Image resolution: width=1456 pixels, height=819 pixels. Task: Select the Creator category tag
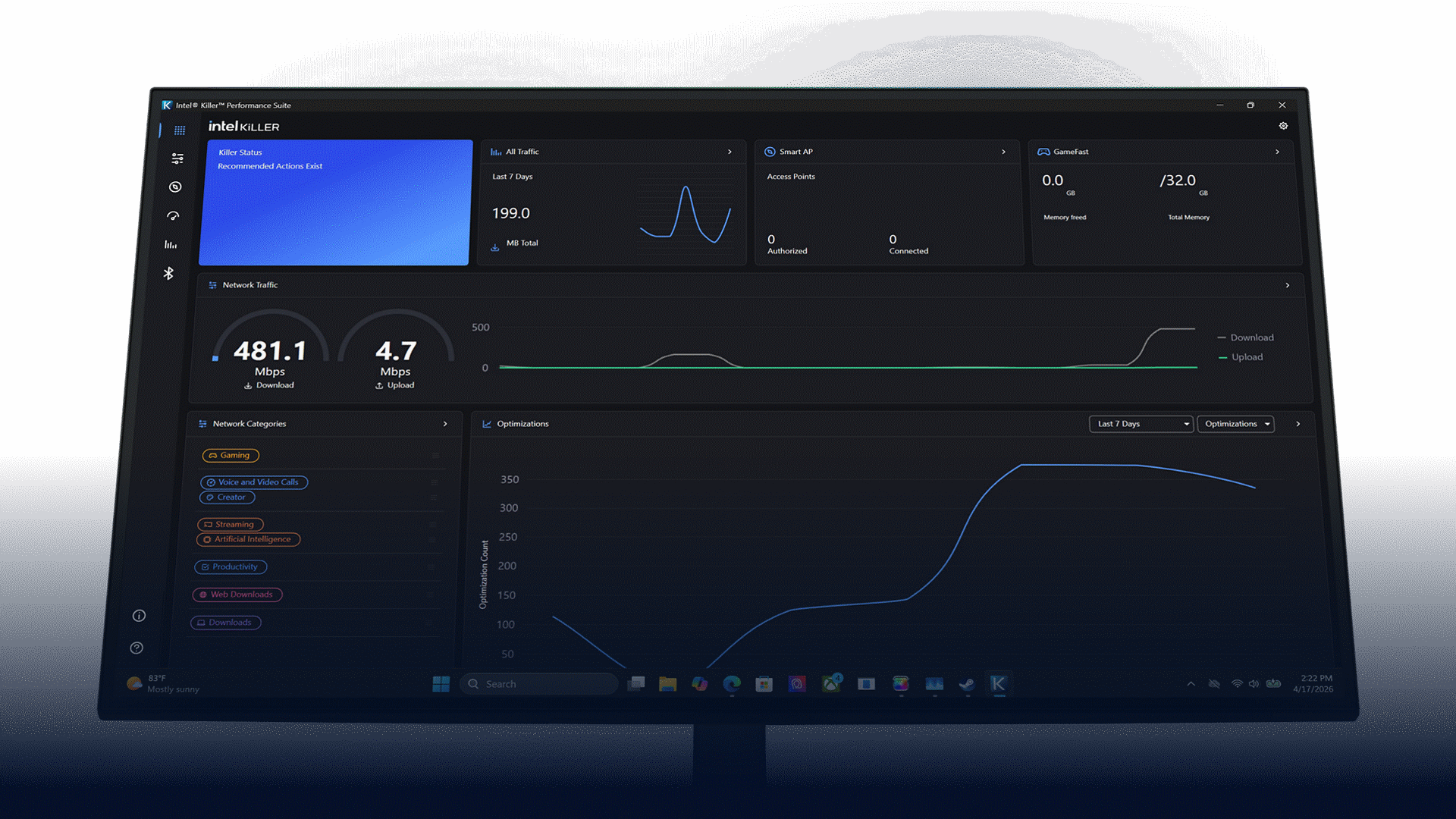pyautogui.click(x=227, y=497)
